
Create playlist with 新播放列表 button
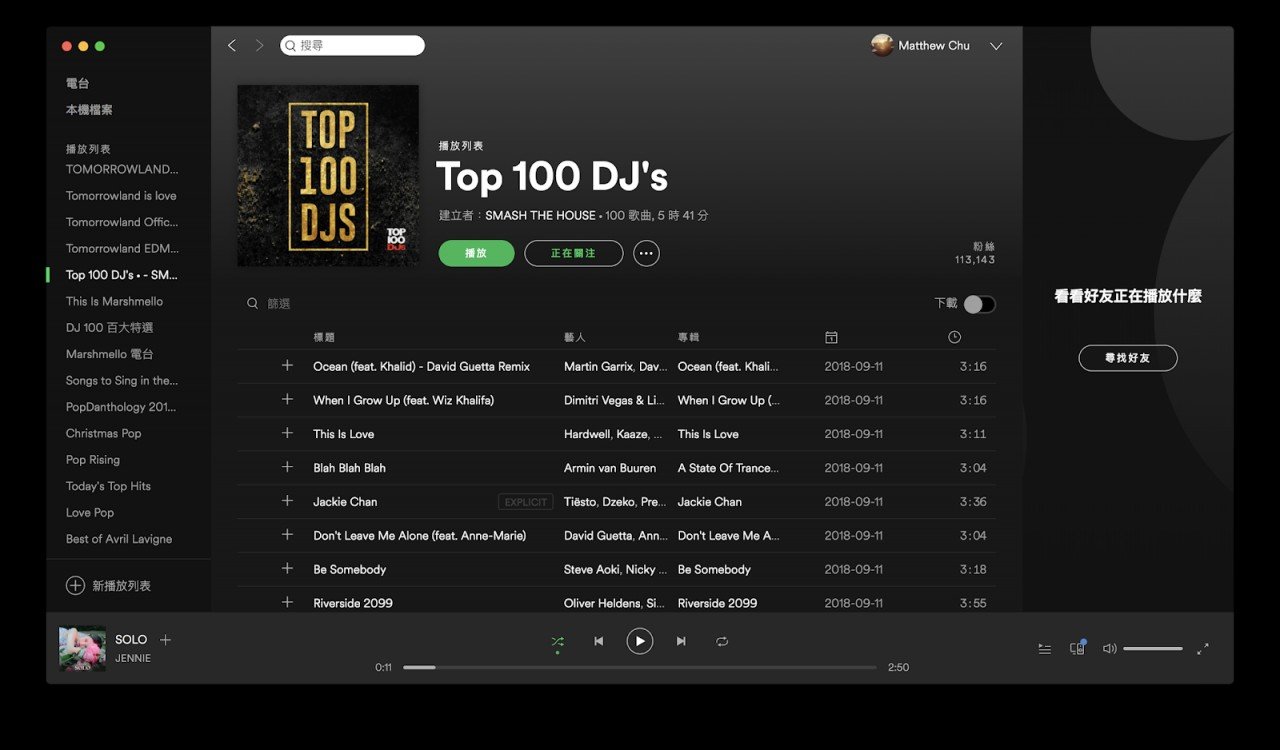(x=109, y=586)
